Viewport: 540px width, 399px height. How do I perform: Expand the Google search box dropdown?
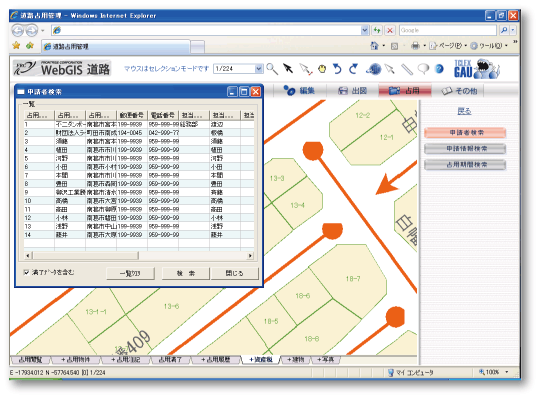[x=513, y=30]
